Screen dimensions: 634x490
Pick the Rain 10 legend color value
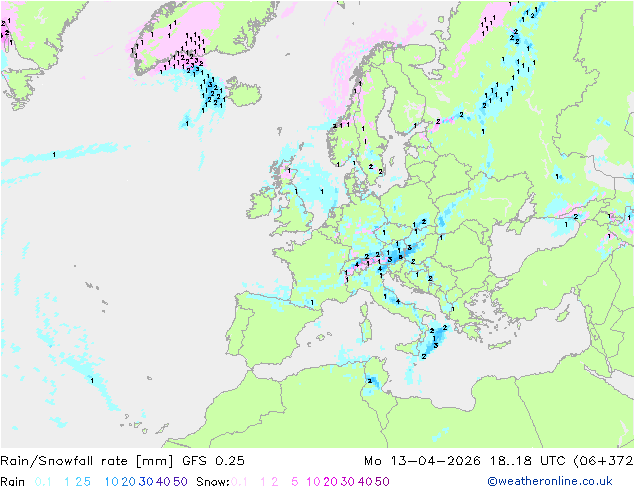click(112, 482)
